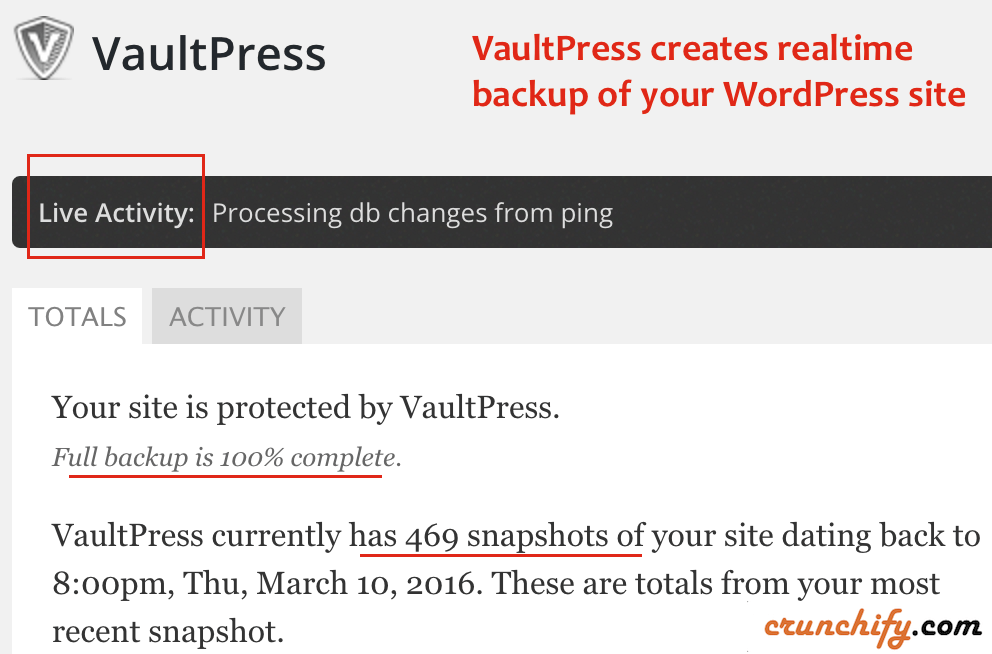
Task: Click the VaultPress wordmark title
Action: (x=209, y=54)
